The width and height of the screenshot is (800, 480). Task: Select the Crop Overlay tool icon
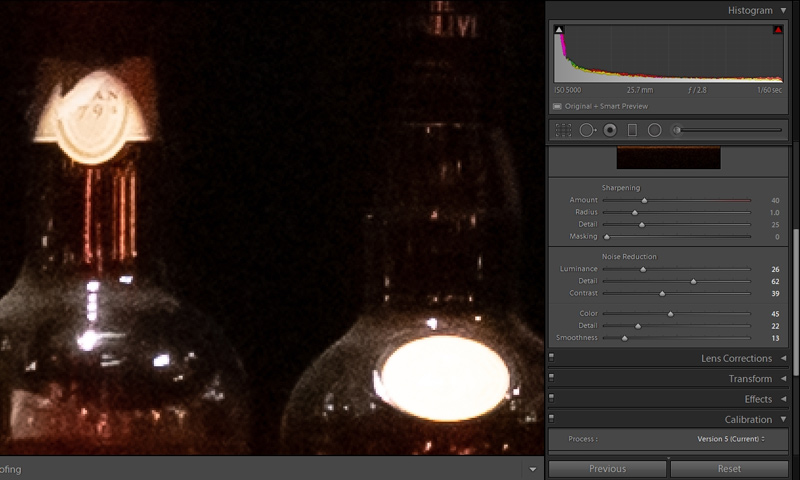click(563, 130)
